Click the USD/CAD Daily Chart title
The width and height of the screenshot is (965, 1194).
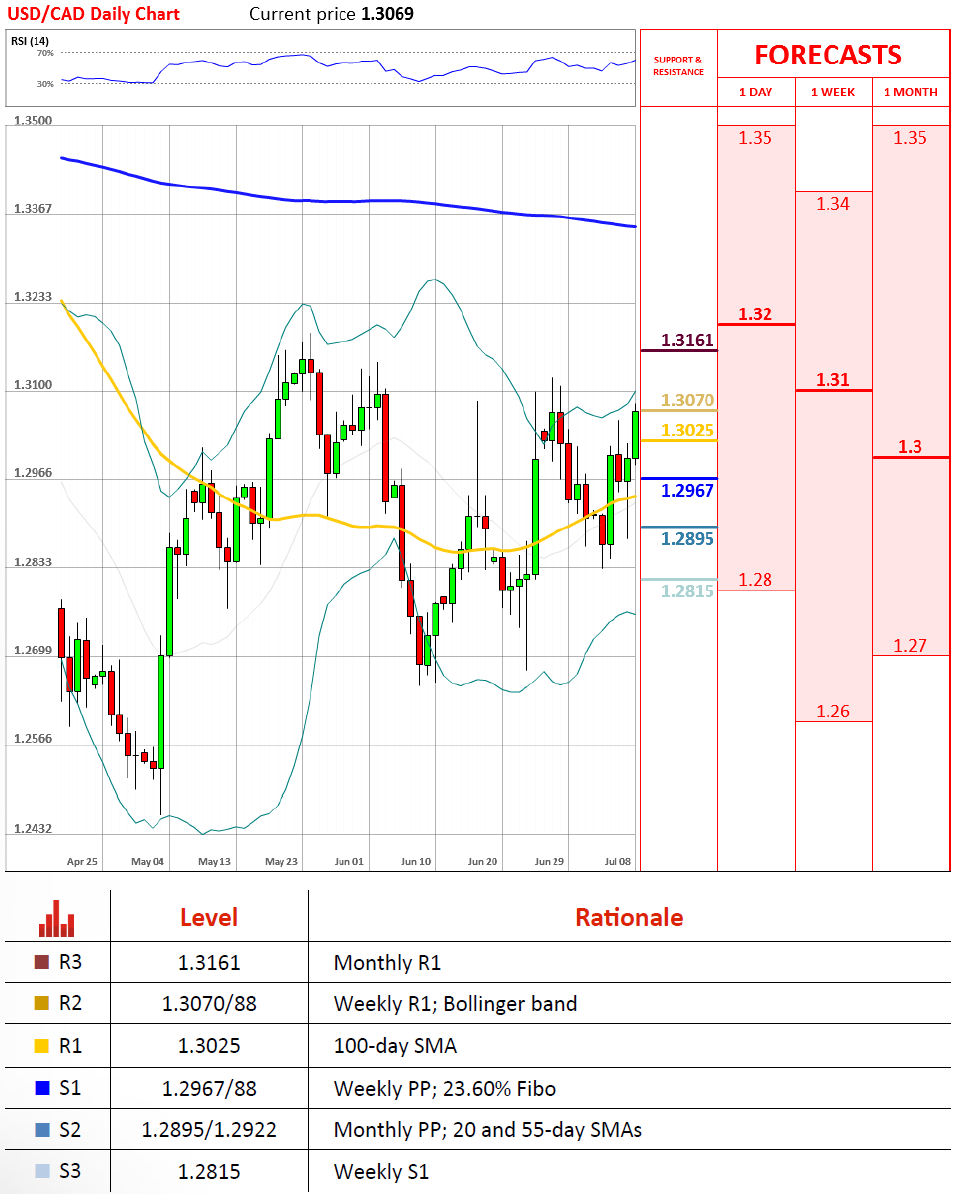click(x=96, y=14)
